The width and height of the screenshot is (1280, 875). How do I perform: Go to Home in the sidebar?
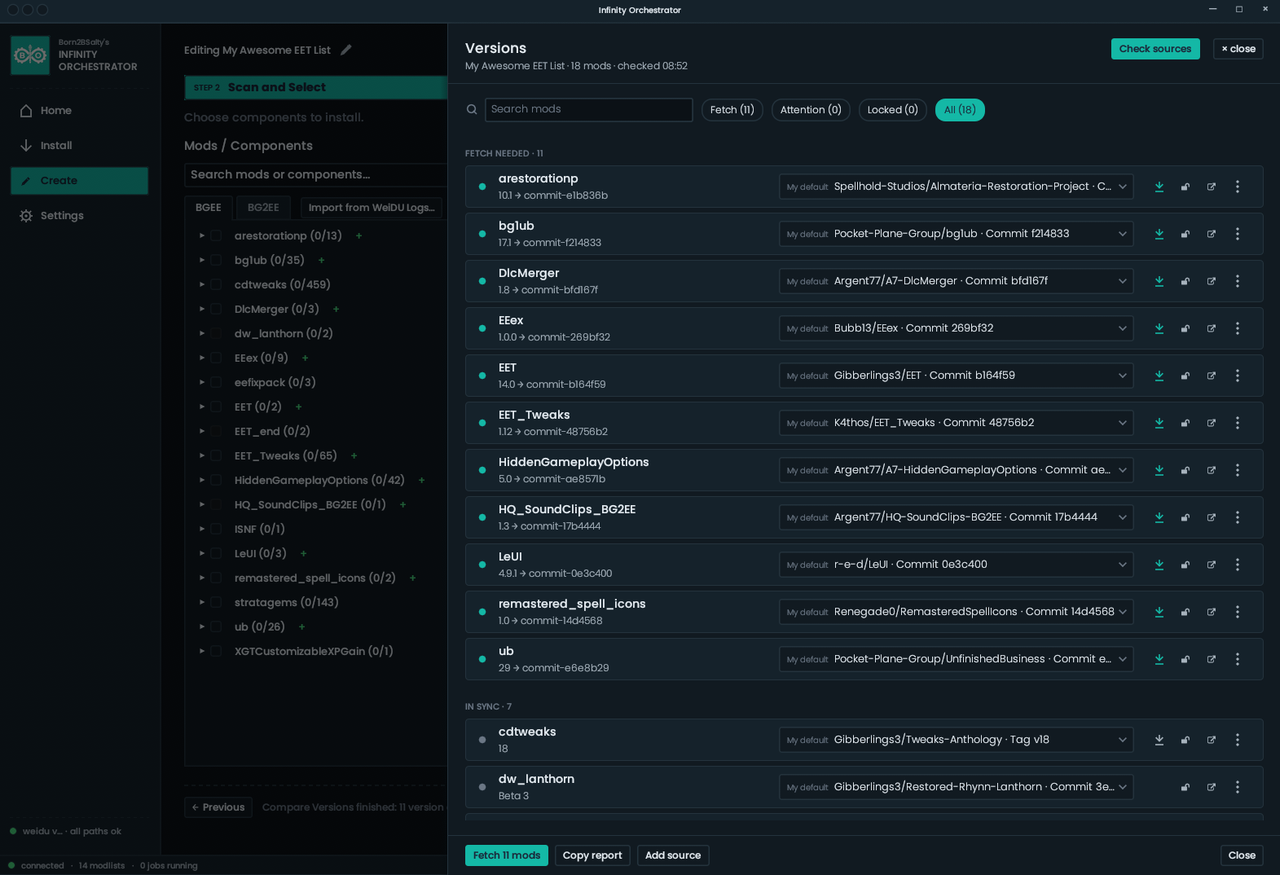click(79, 111)
